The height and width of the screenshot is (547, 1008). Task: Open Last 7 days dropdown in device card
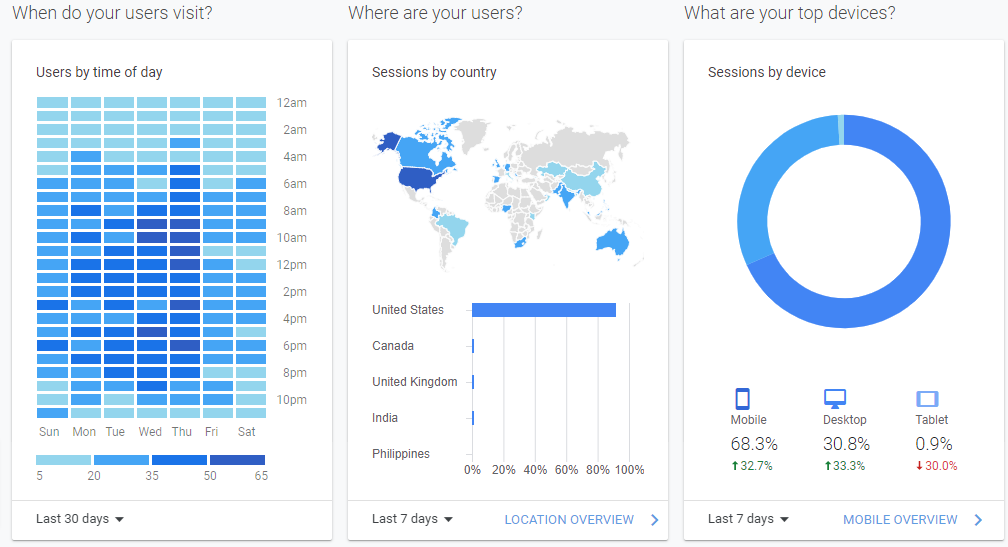(748, 519)
